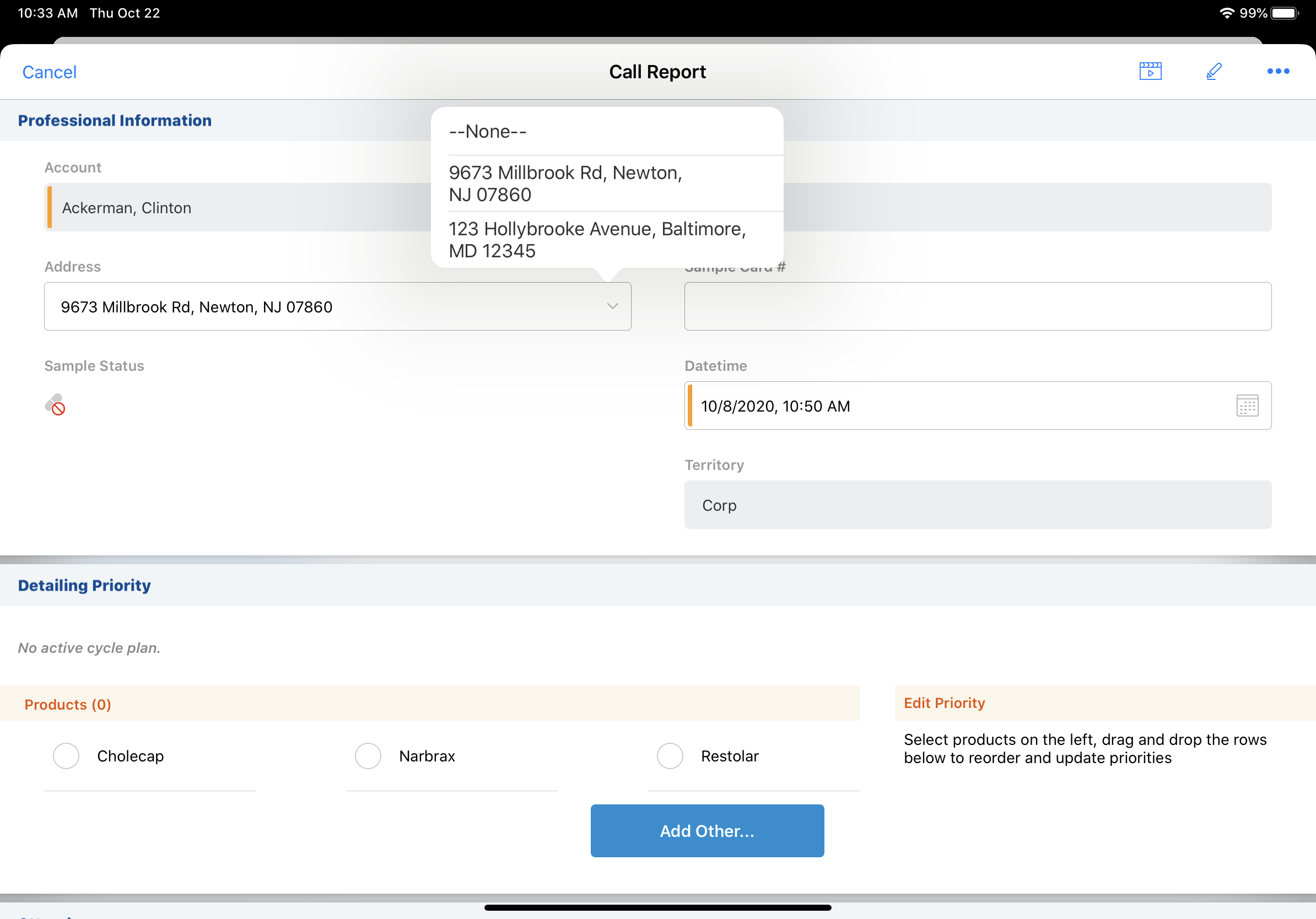
Task: Tap the sample status pill icon
Action: [55, 404]
